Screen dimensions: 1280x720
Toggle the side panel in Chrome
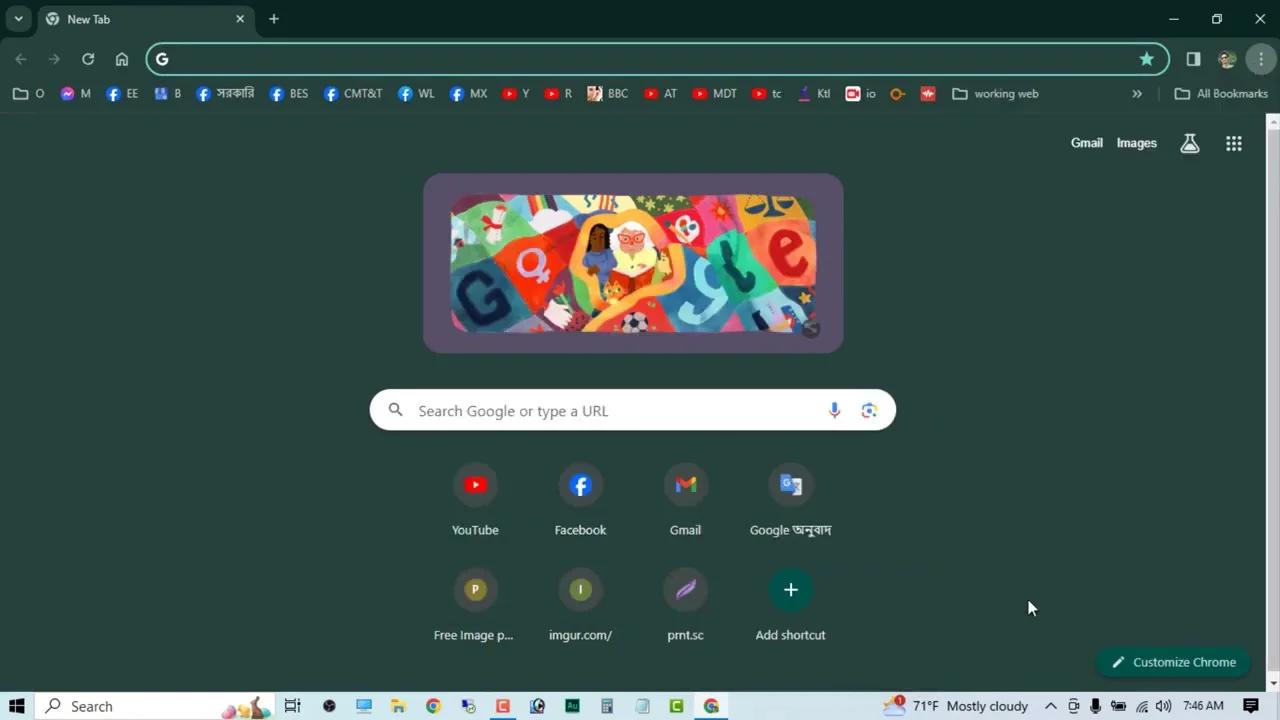click(1192, 59)
